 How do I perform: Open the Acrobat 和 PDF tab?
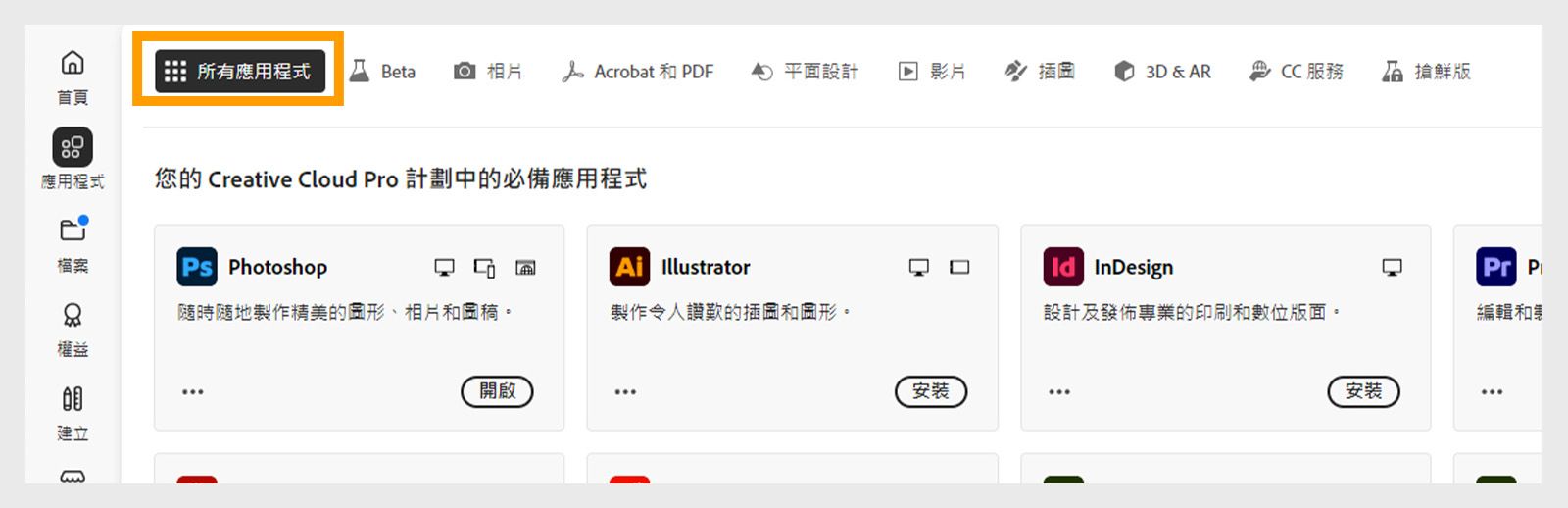coord(637,72)
